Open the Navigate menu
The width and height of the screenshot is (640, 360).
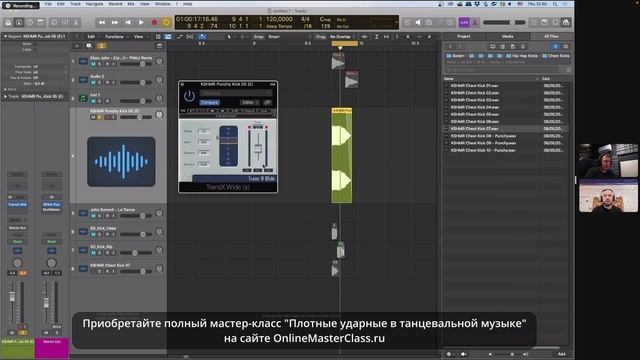tap(94, 4)
